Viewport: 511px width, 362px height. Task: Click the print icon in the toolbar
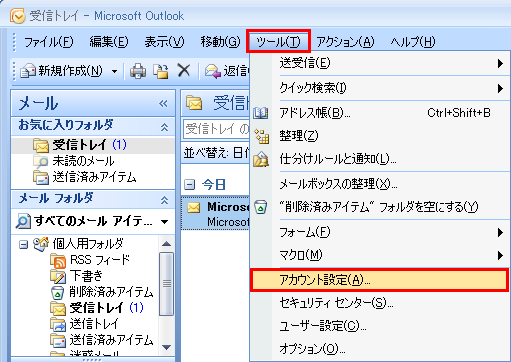(x=138, y=71)
